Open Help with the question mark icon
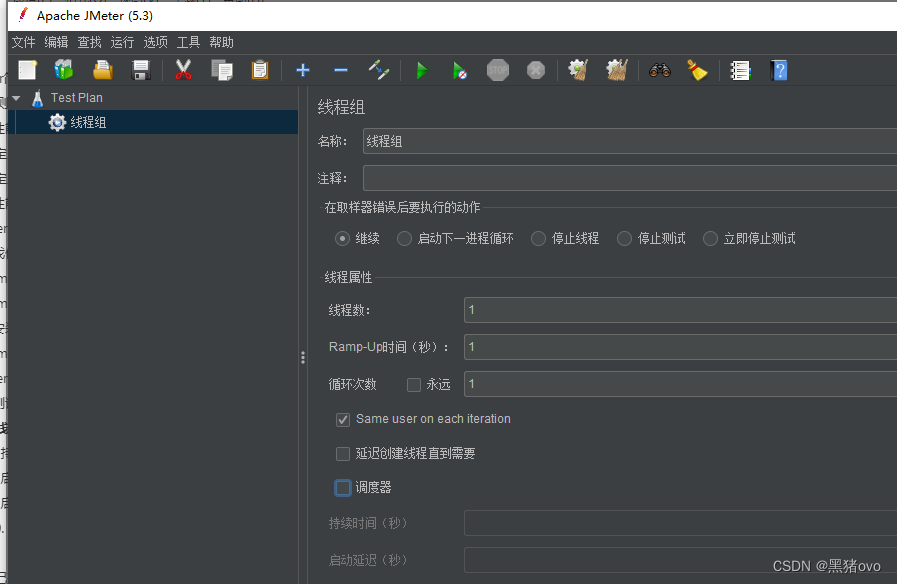This screenshot has height=584, width=897. pos(779,70)
